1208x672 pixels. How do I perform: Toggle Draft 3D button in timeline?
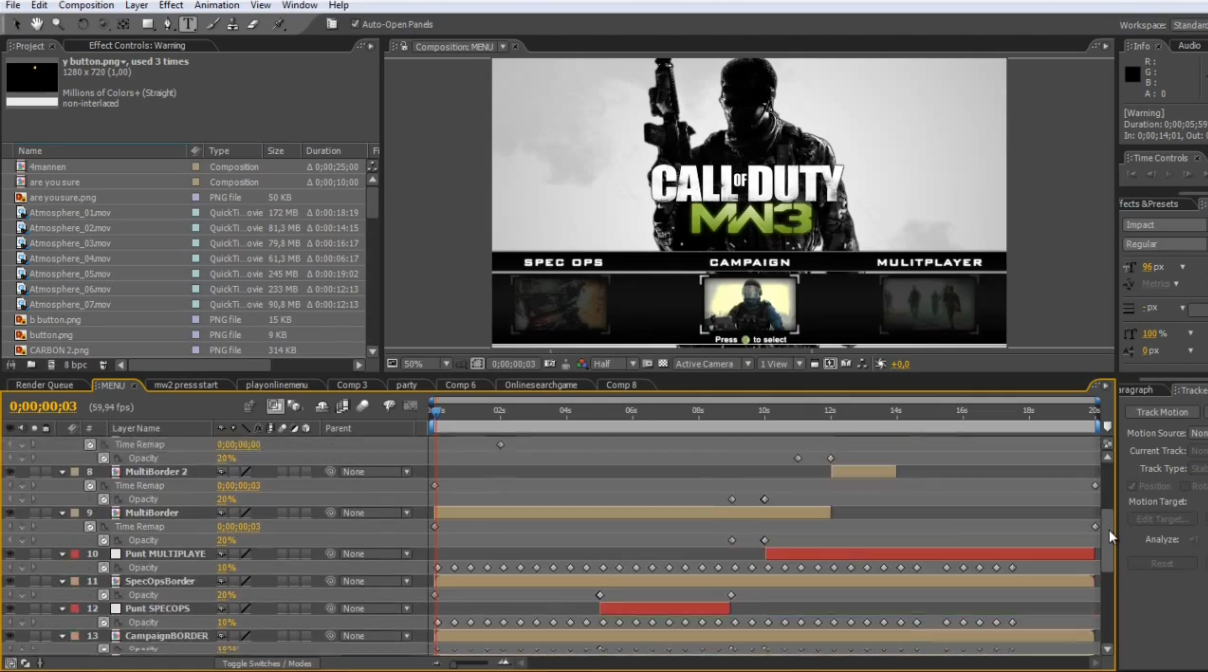[294, 406]
